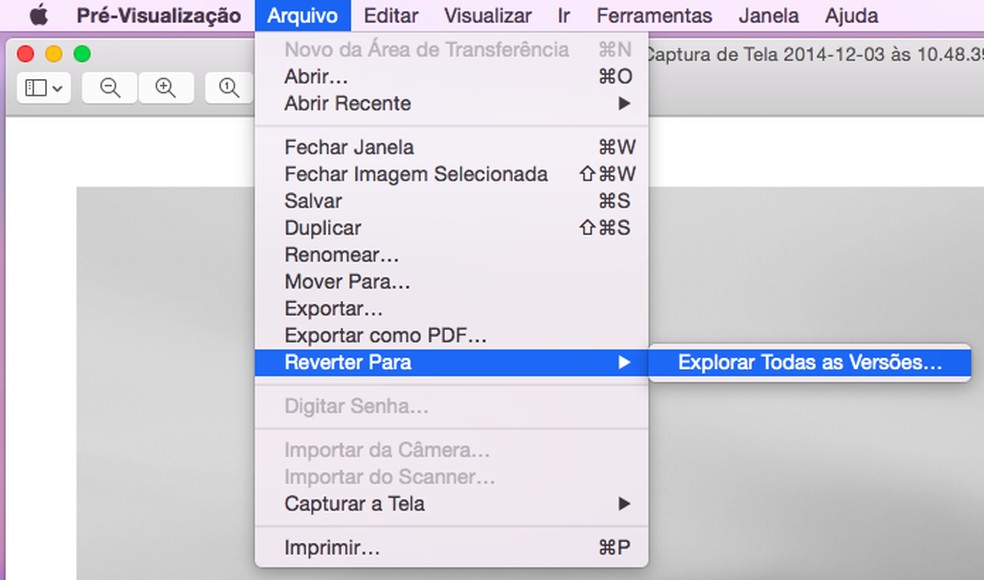Click Renomear in the Arquivo menu
Screen dimensions: 984x580
tap(341, 255)
